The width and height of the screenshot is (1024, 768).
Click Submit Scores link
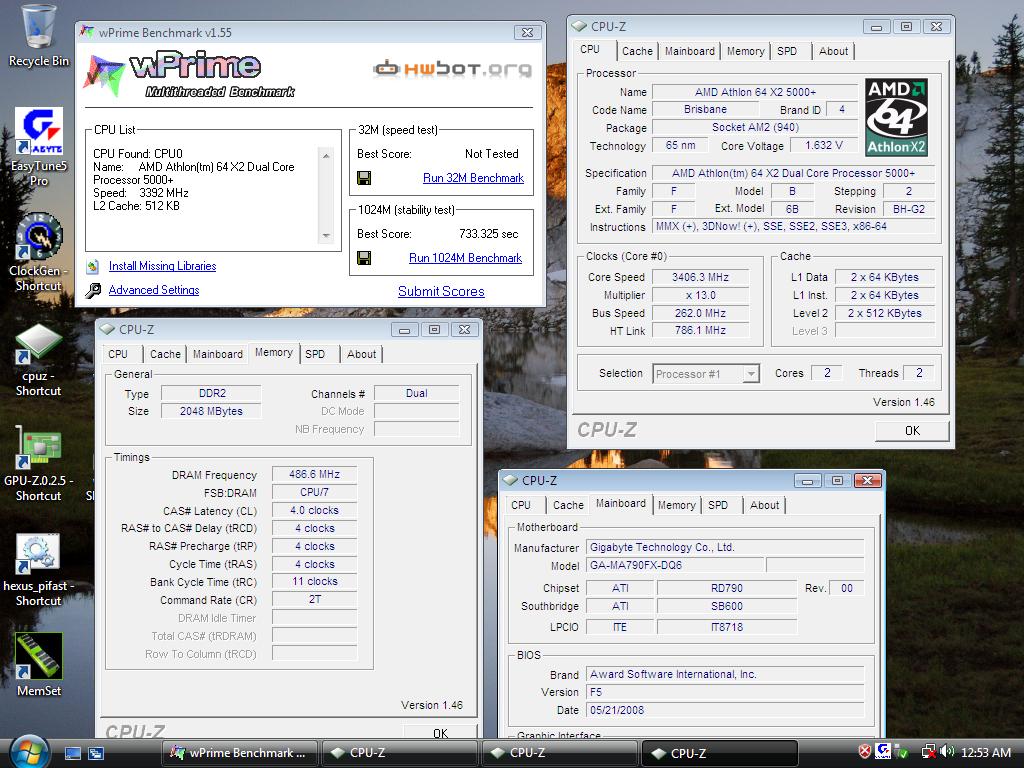tap(441, 291)
